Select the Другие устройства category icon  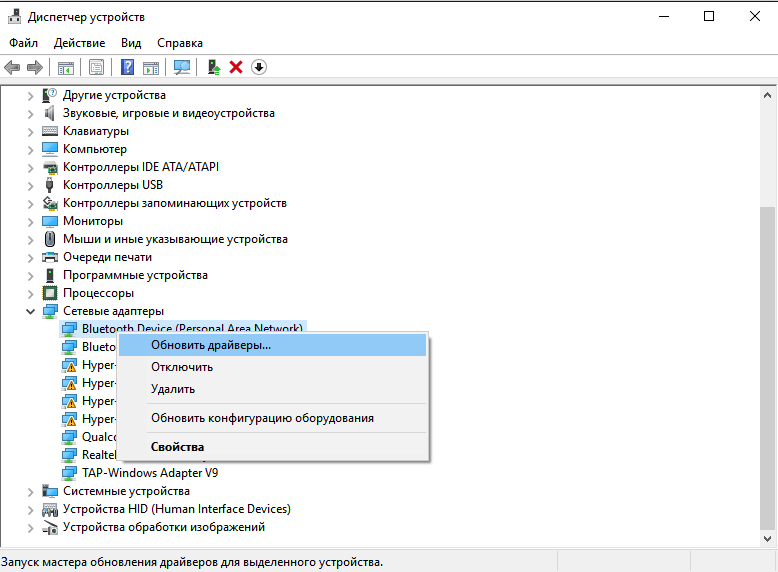(x=50, y=95)
